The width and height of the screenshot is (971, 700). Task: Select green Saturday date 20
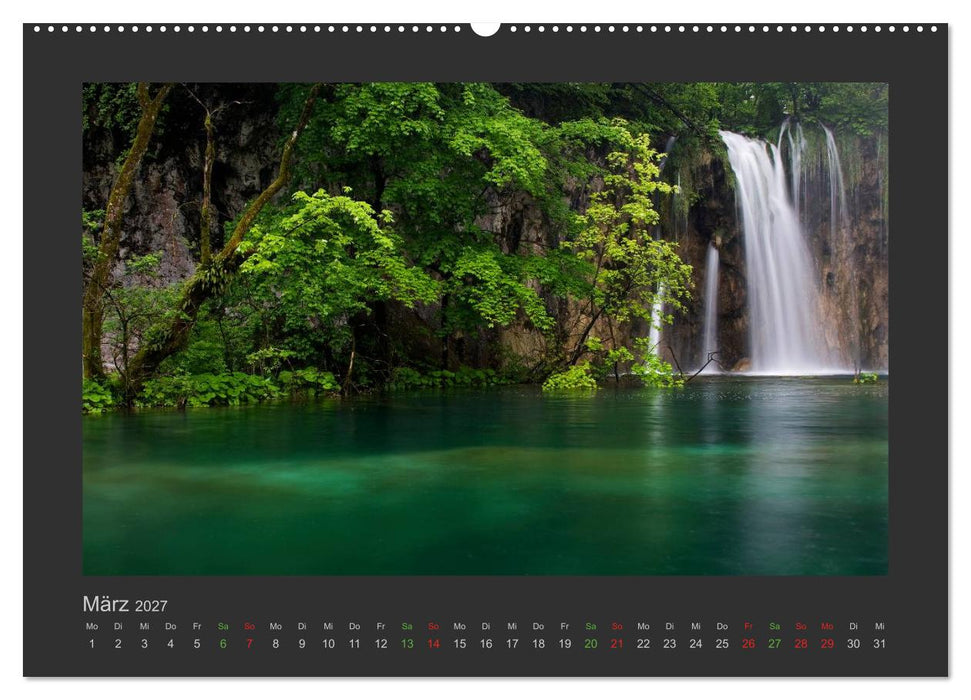[591, 644]
